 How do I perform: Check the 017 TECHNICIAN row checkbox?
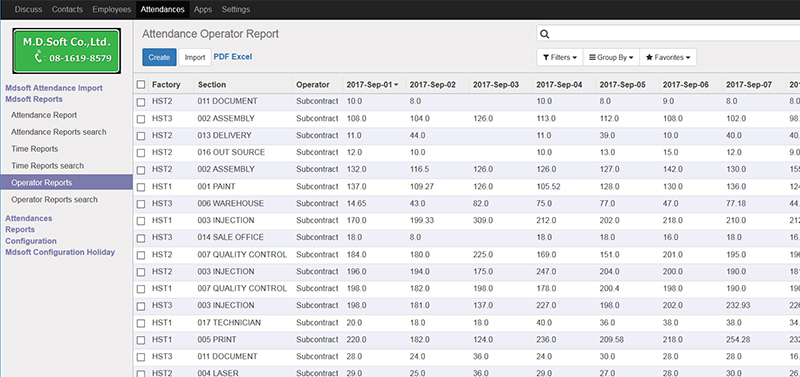click(x=141, y=323)
